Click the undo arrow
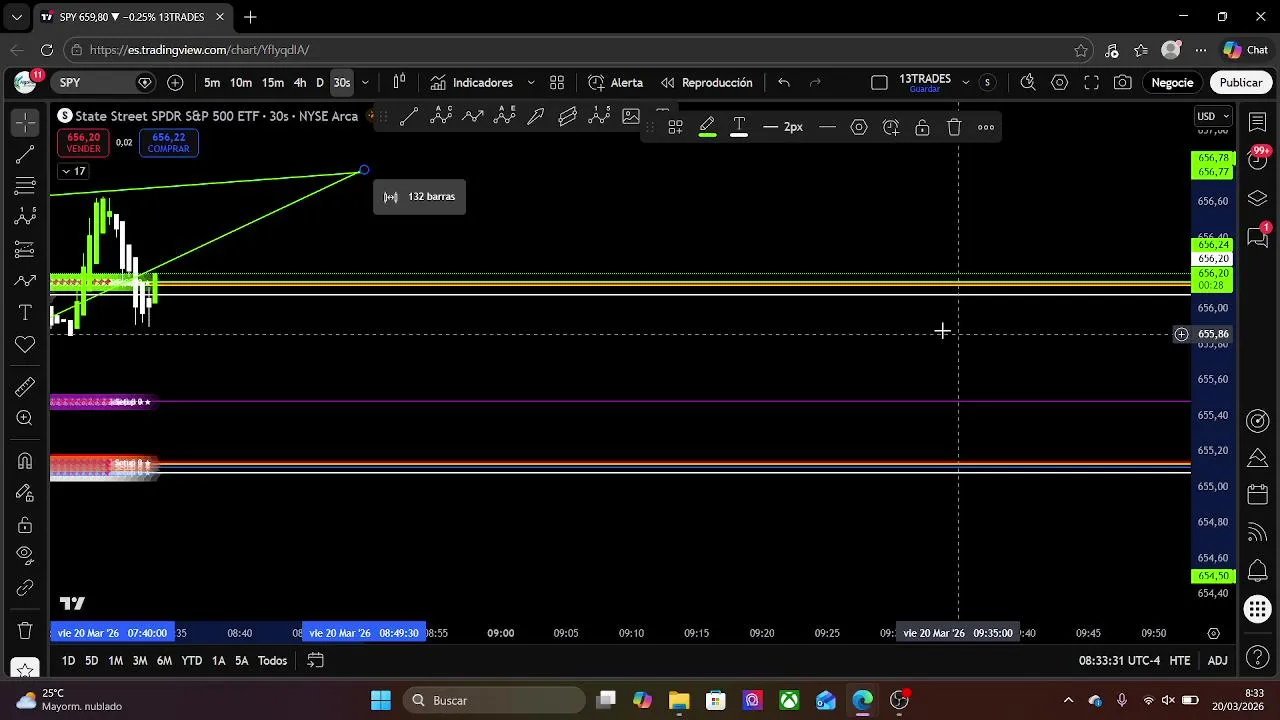Screen dimensions: 1280x720 pos(784,82)
